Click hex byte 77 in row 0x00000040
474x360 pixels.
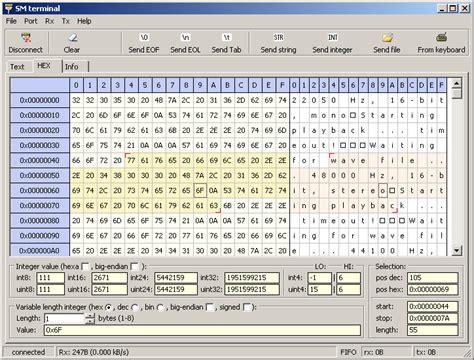[x=131, y=160]
